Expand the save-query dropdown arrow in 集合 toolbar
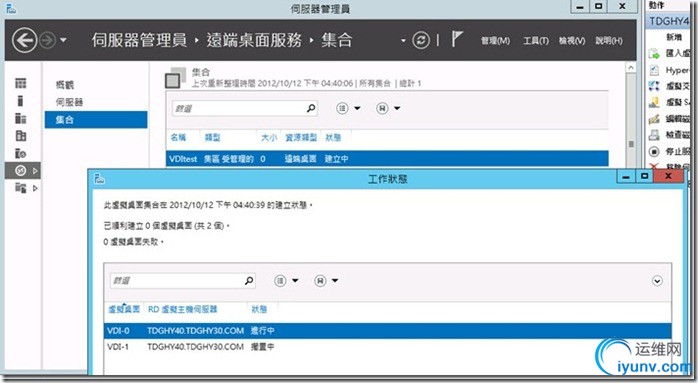Viewport: 698px width, 383px height. tap(397, 108)
